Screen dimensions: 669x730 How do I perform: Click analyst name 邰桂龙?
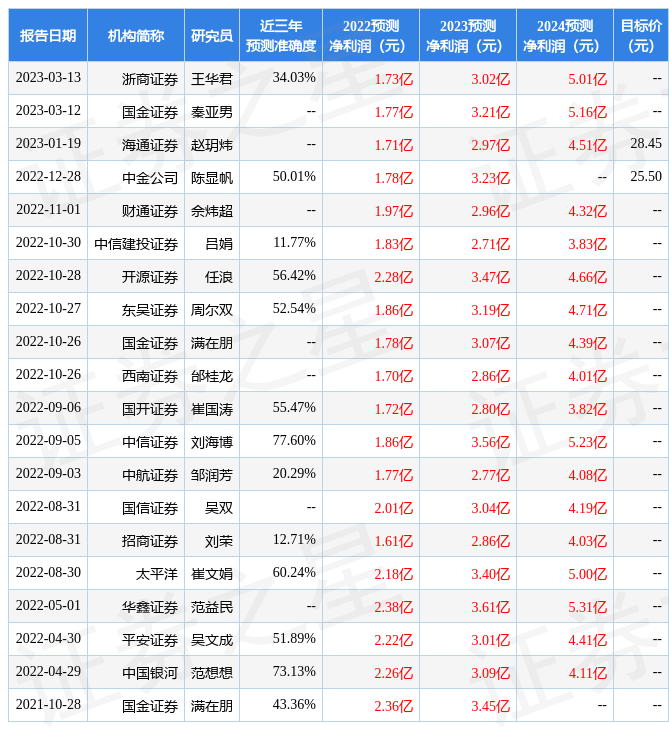click(x=212, y=376)
